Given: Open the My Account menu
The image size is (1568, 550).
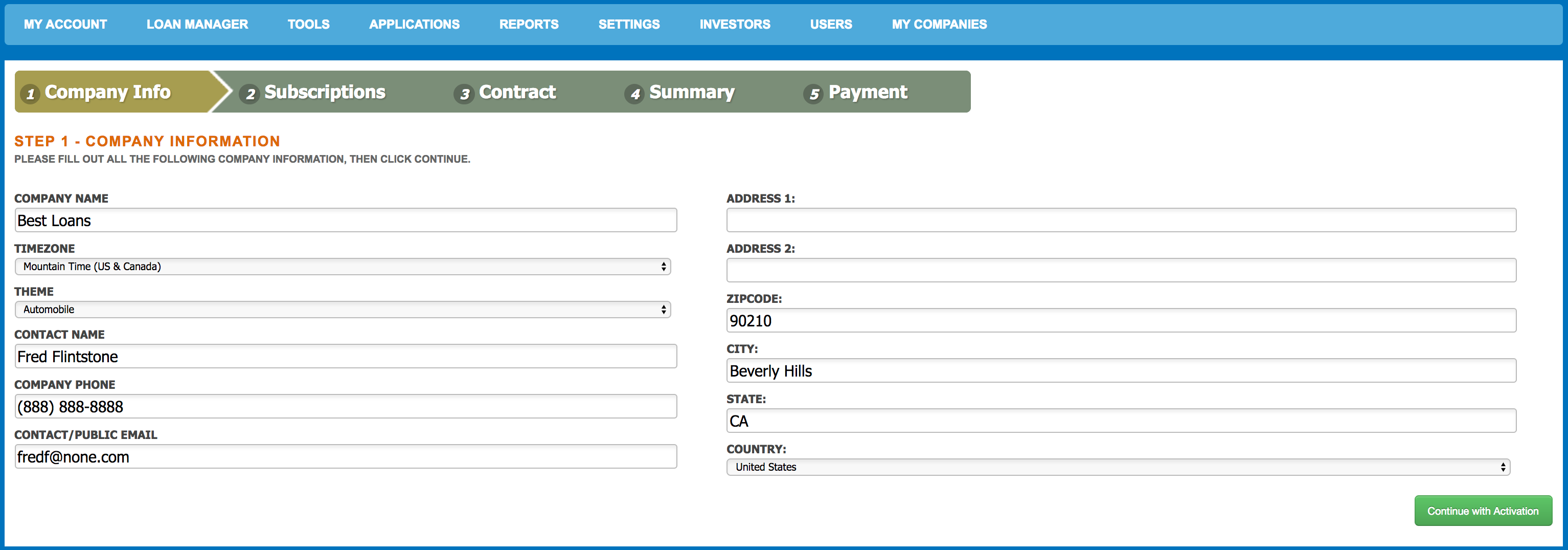Looking at the screenshot, I should [x=65, y=25].
